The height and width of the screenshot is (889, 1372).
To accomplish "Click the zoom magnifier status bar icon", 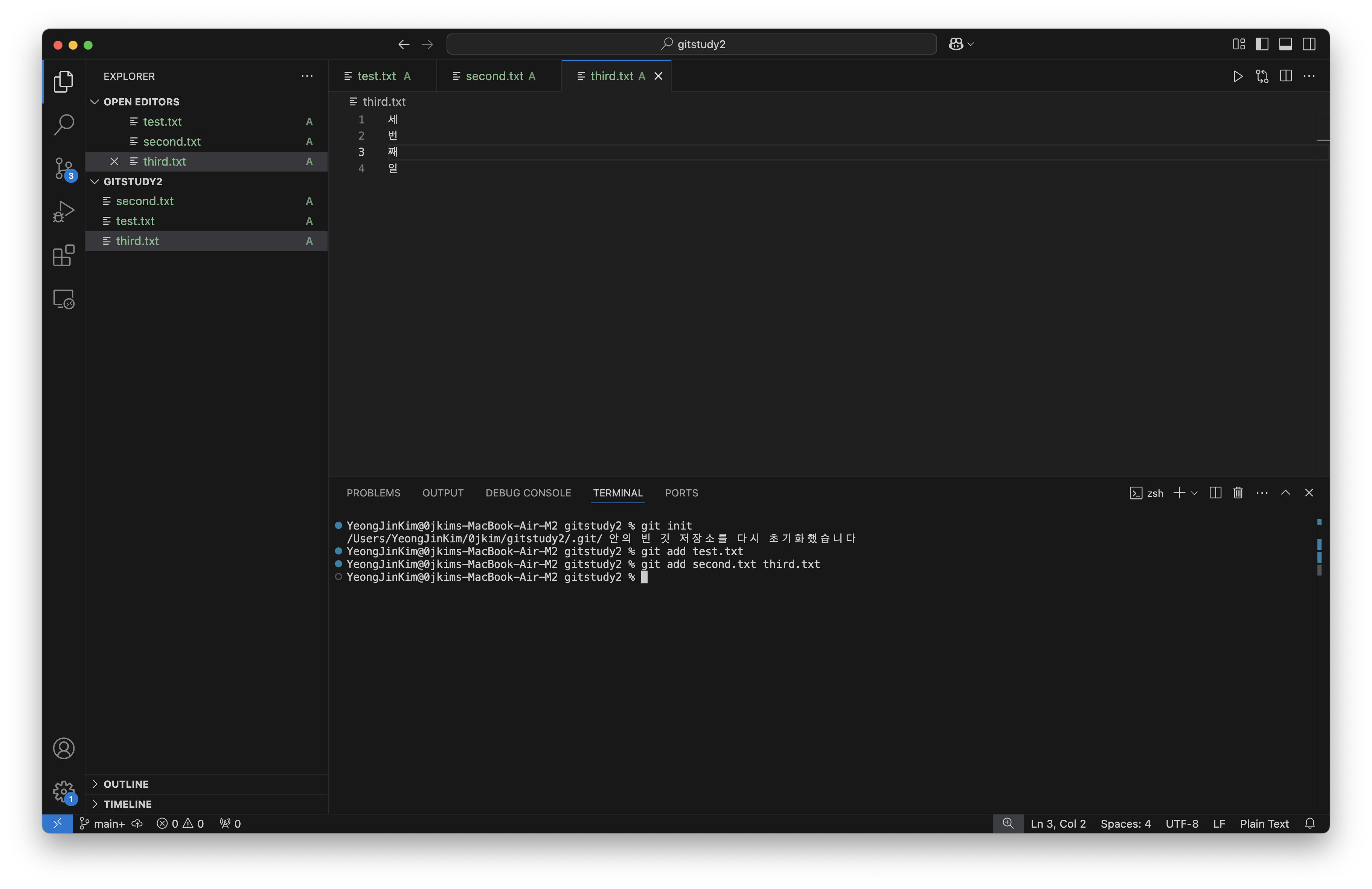I will pos(1007,823).
